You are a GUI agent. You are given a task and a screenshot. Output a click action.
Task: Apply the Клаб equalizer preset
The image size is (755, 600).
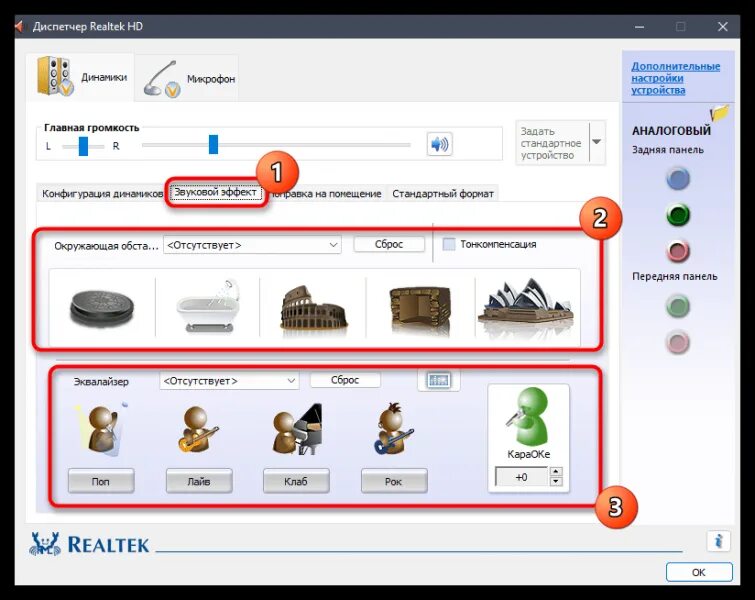(296, 481)
